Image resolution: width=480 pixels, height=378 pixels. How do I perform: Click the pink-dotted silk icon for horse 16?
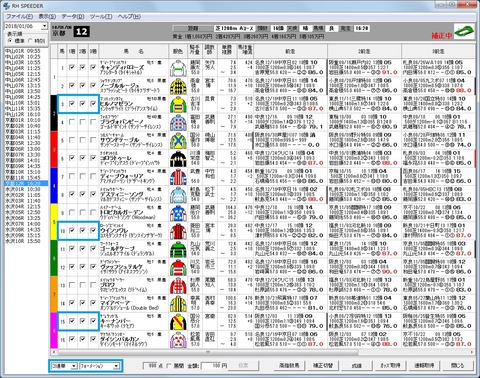178,340
